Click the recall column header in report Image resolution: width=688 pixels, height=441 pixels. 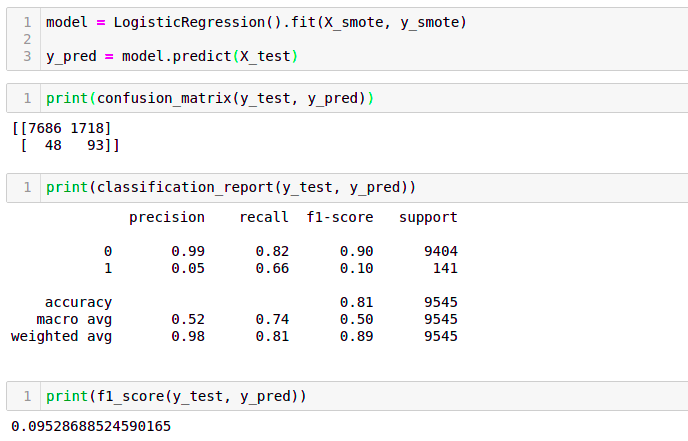point(264,217)
